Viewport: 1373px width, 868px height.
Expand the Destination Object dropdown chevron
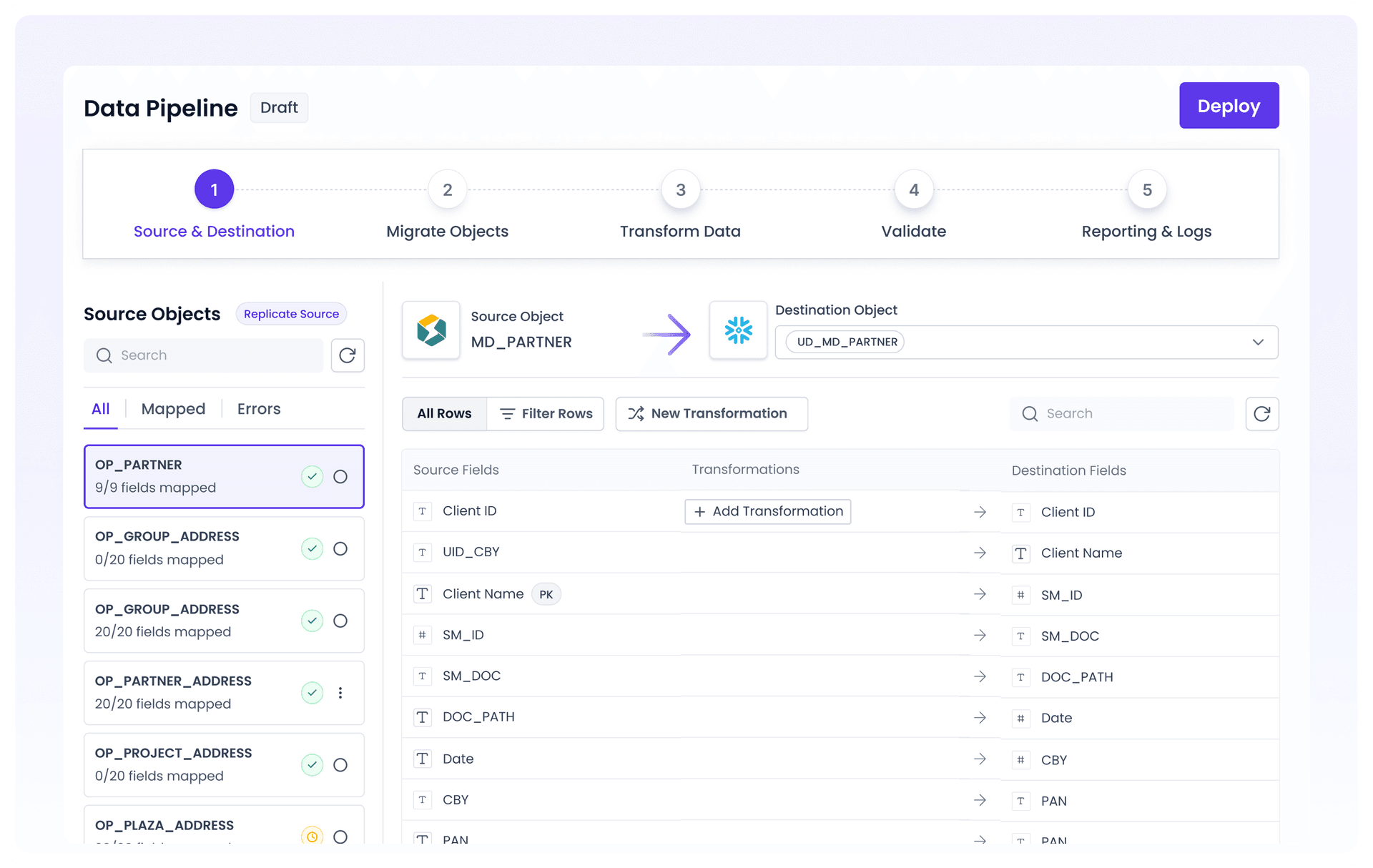(x=1258, y=342)
